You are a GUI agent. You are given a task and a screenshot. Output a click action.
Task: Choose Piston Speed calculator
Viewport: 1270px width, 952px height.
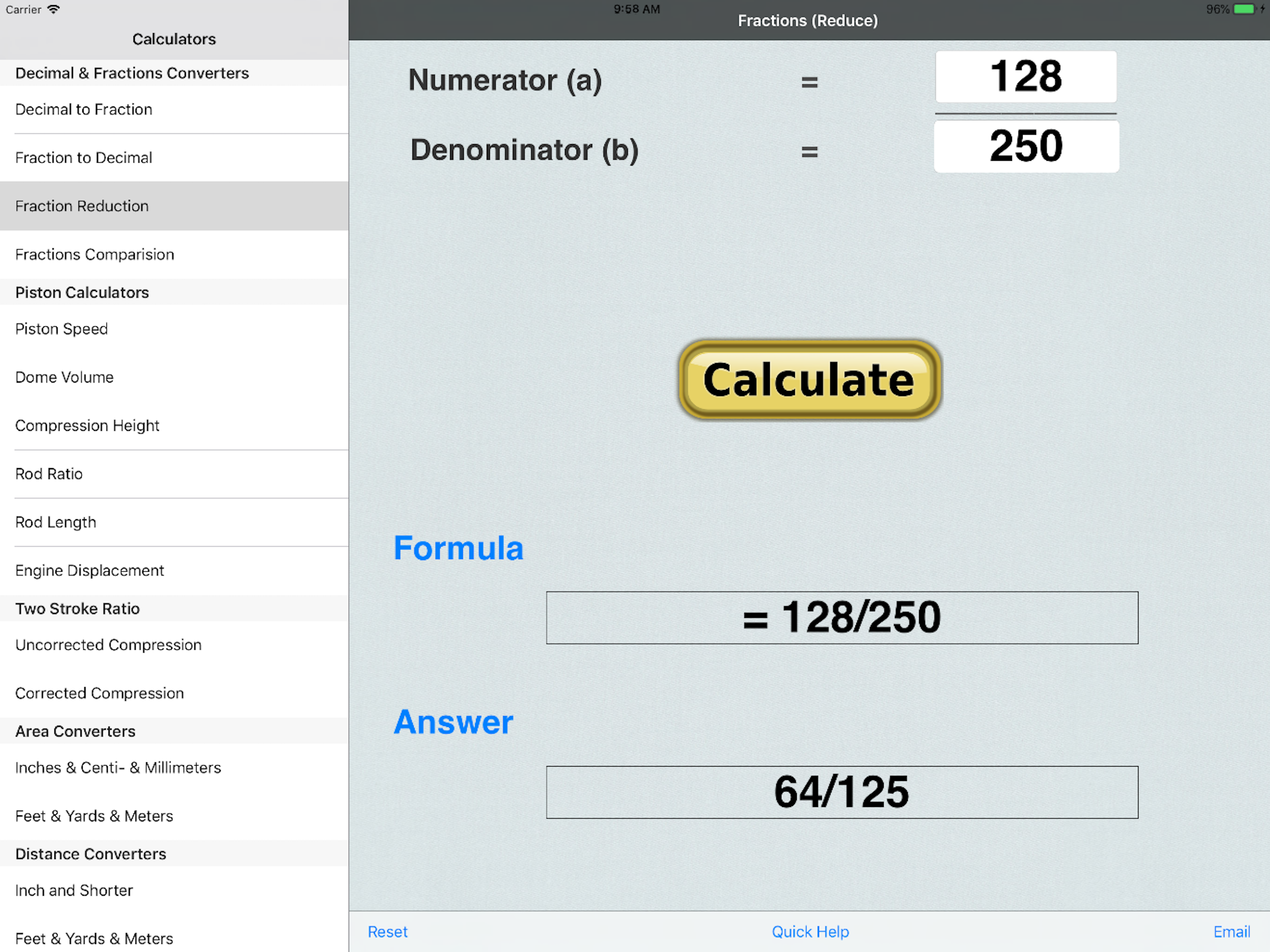pyautogui.click(x=61, y=329)
